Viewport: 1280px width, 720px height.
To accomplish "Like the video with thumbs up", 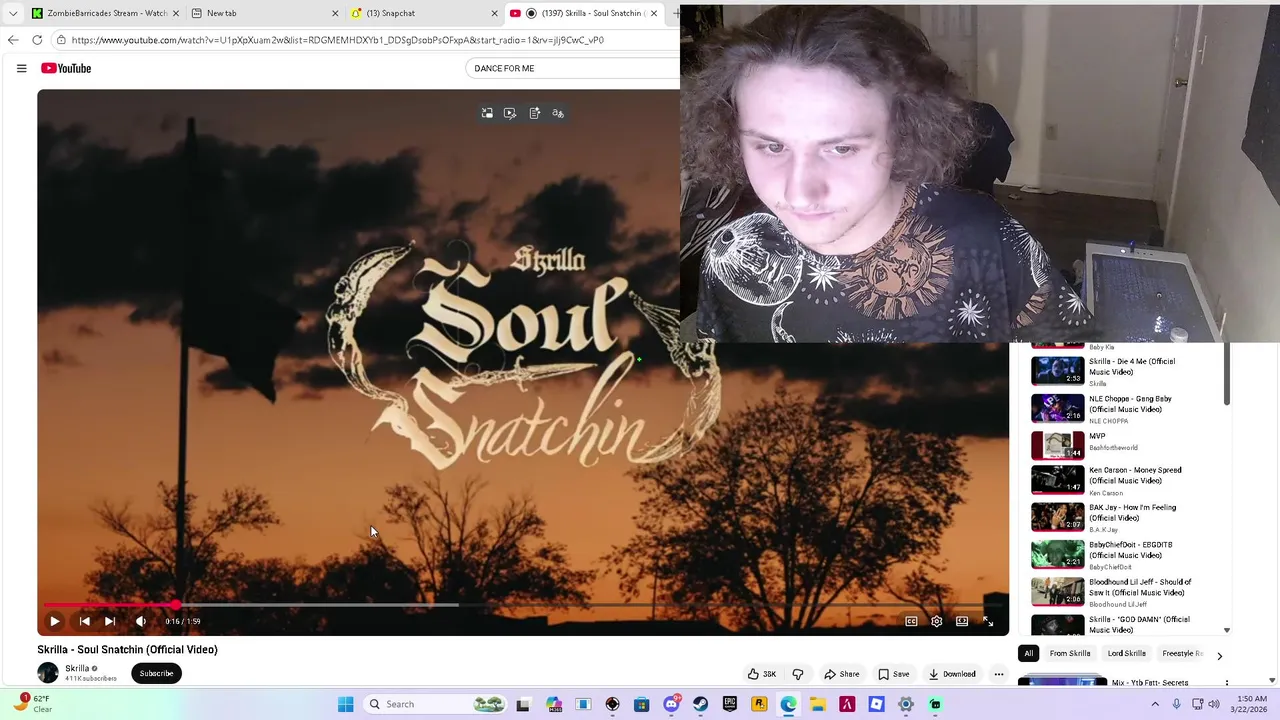I will 761,674.
